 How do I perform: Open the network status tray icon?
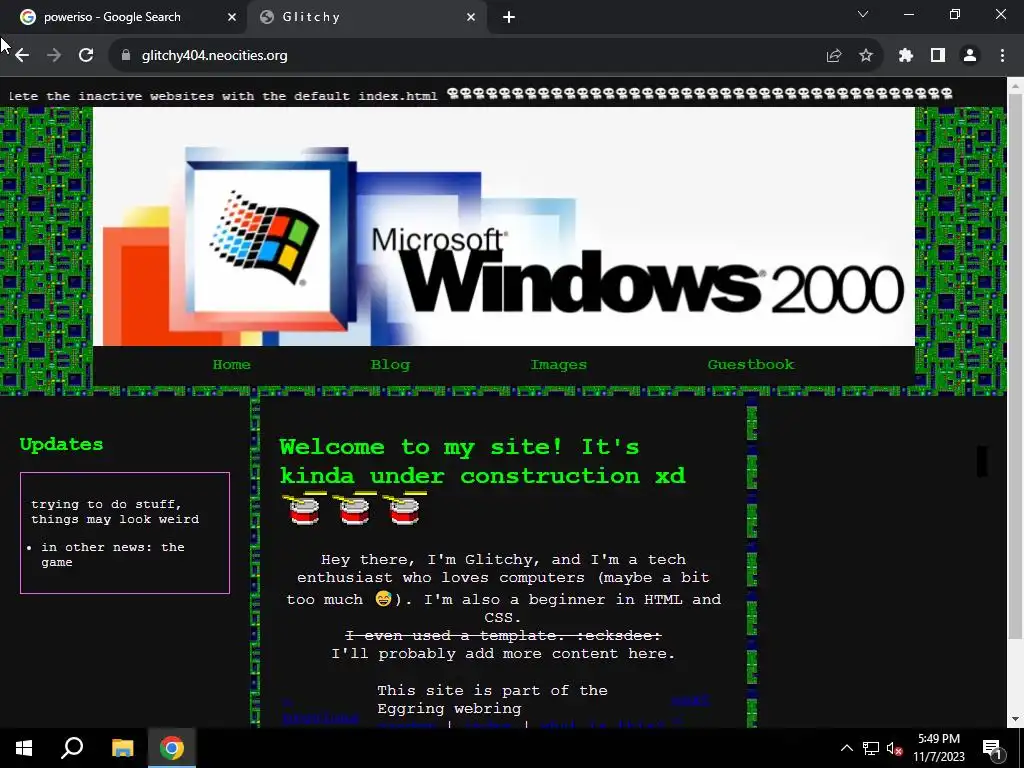point(871,748)
